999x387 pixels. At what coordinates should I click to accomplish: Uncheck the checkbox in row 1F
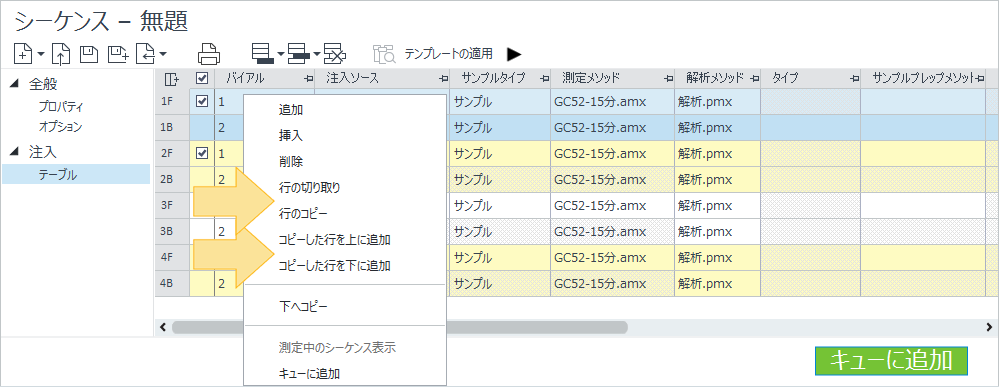[202, 101]
